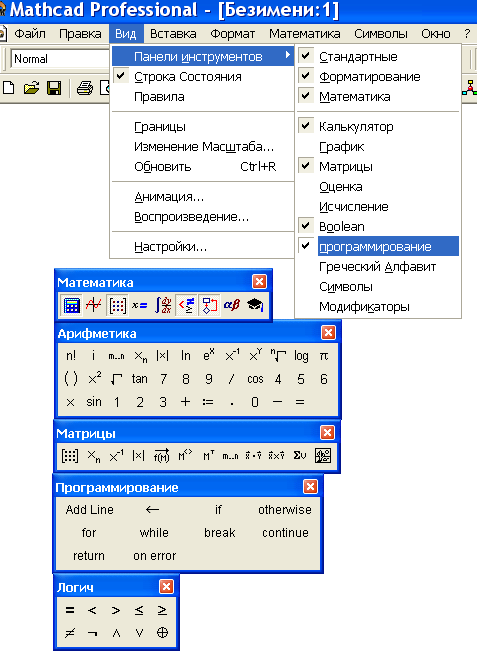Insert matrix transpose in Матрицы panel
477x656 pixels.
pos(209,456)
